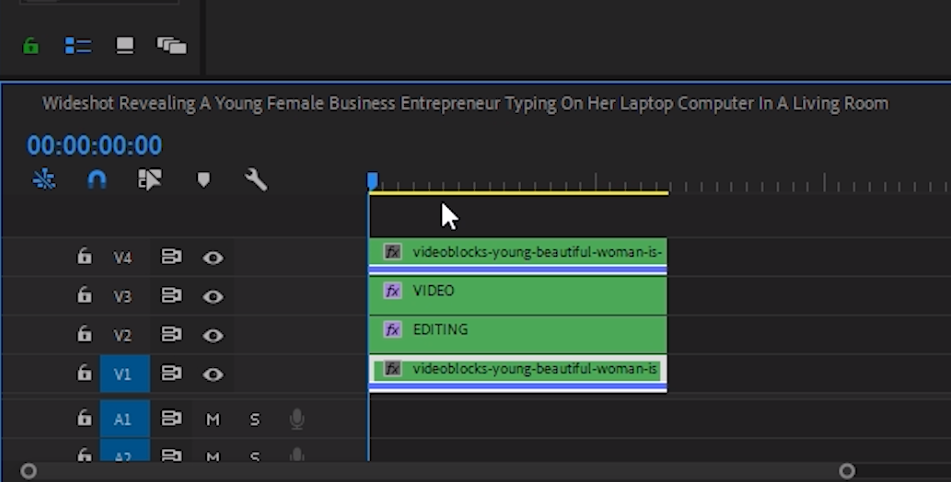Hide track V1 output eye
The image size is (951, 482).
point(213,374)
